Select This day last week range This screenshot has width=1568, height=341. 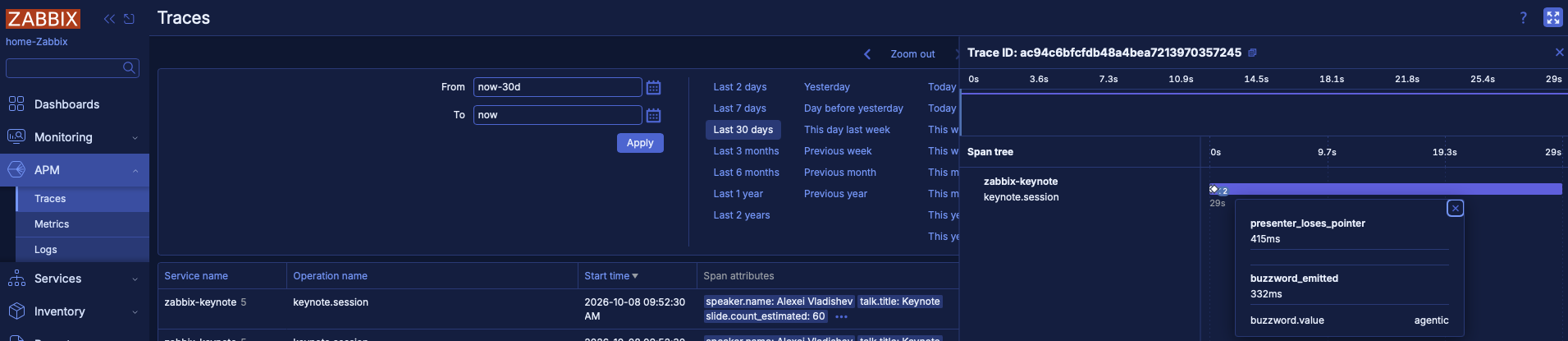(847, 130)
